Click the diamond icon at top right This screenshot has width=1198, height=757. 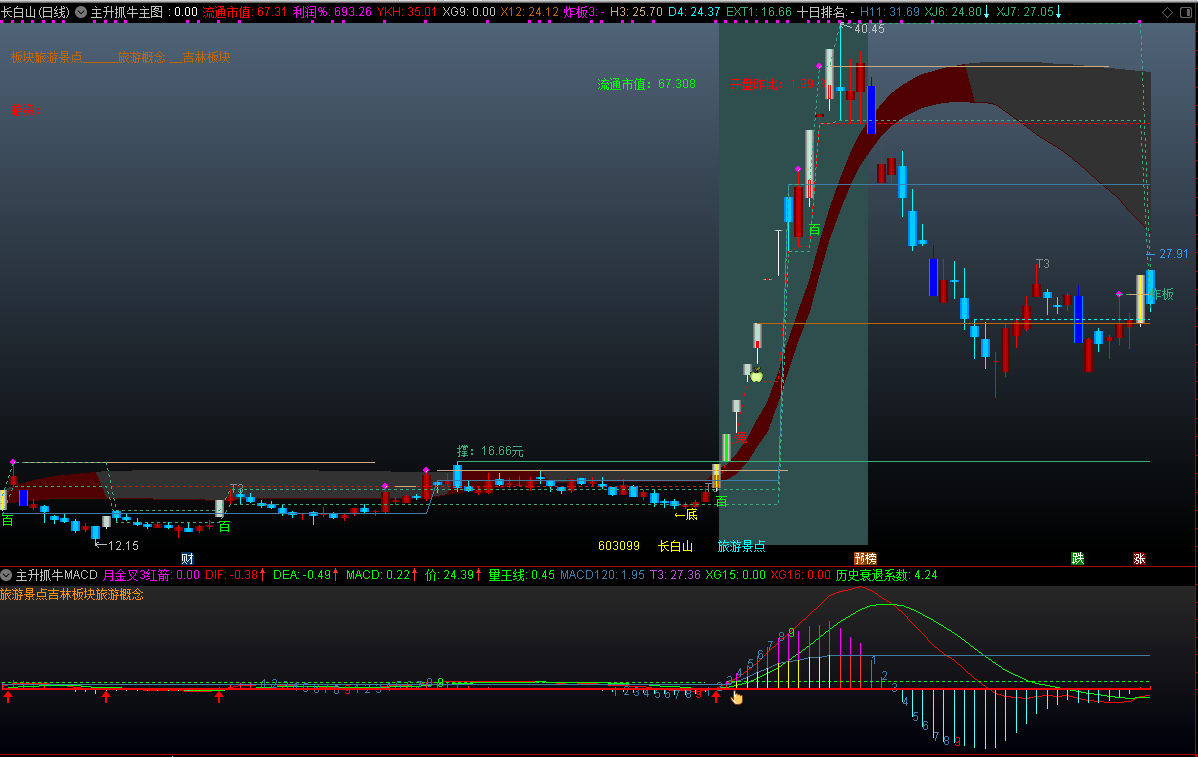(x=1167, y=12)
